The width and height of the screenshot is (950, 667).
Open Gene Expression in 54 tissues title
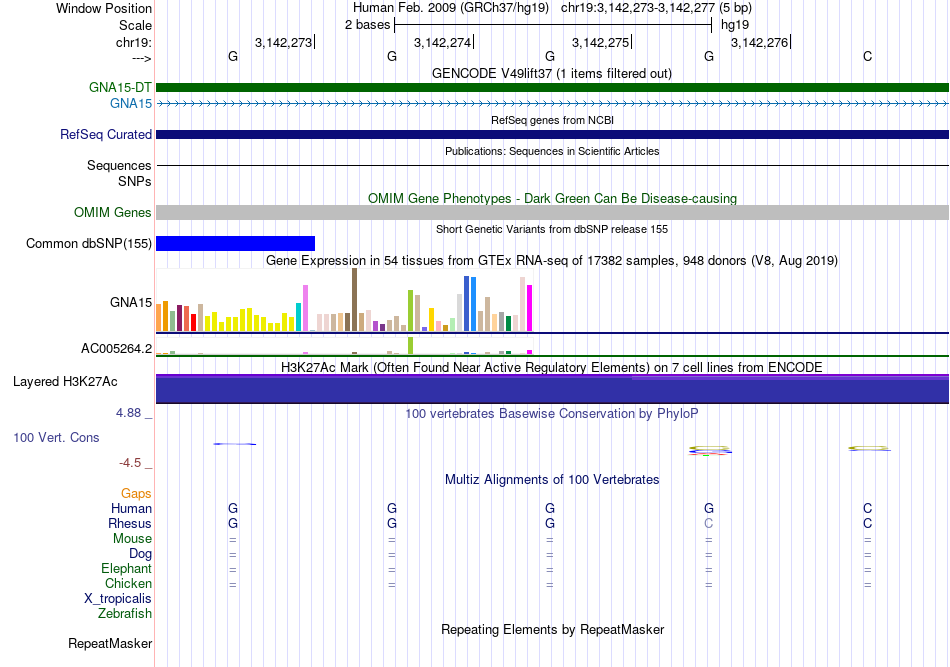552,260
